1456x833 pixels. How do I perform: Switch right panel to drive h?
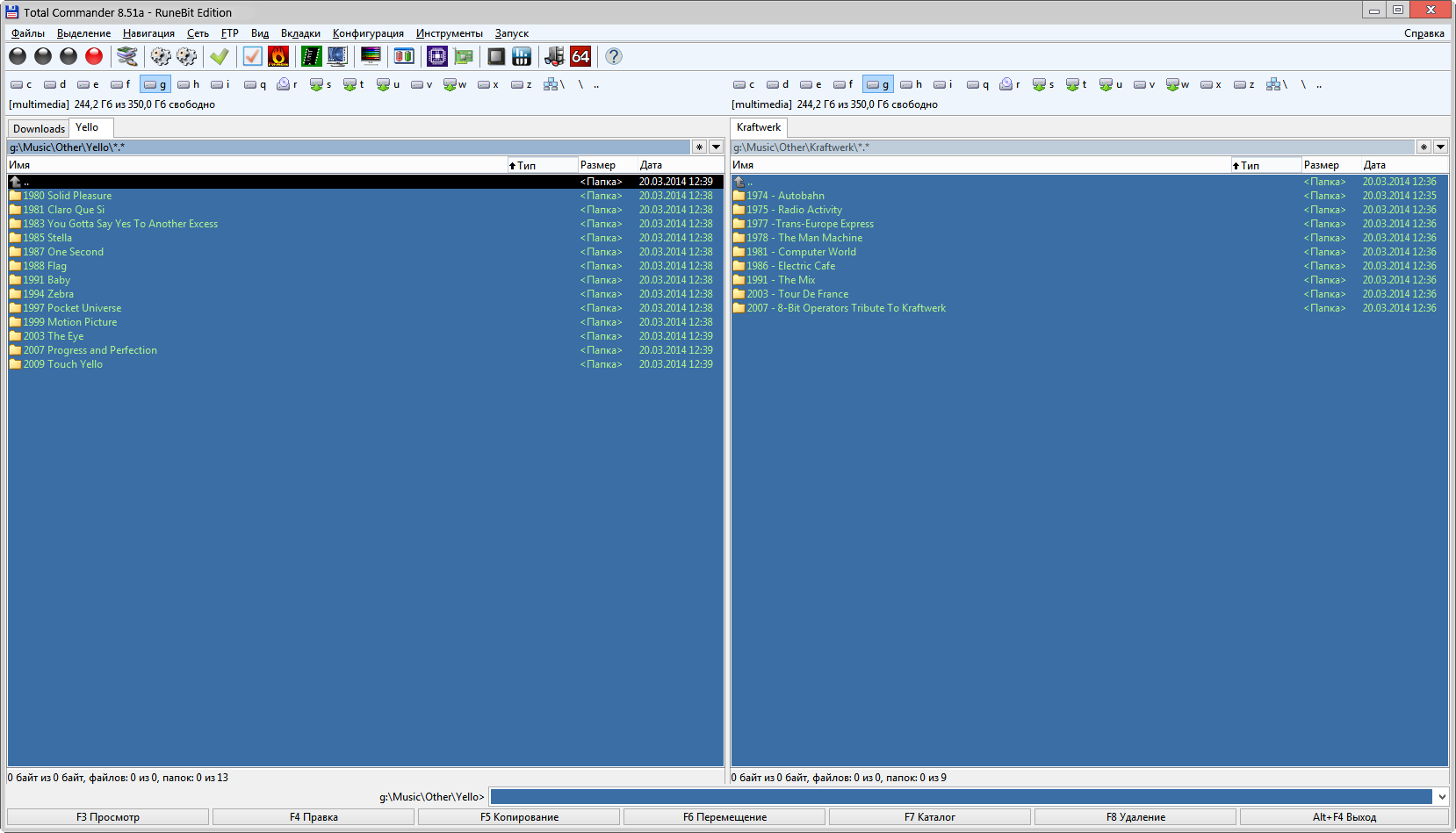pyautogui.click(x=912, y=84)
